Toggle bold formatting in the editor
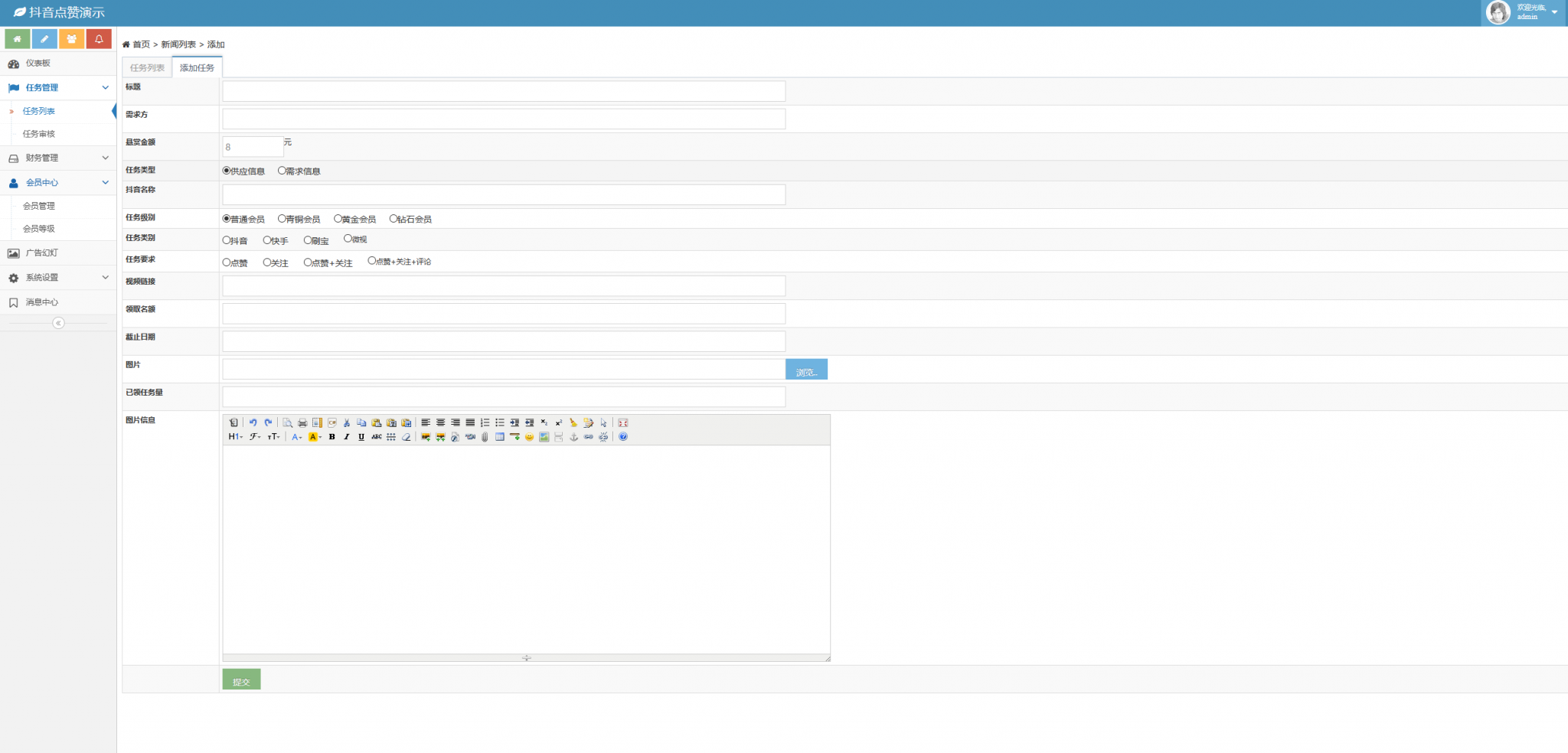The image size is (1568, 753). click(x=332, y=437)
